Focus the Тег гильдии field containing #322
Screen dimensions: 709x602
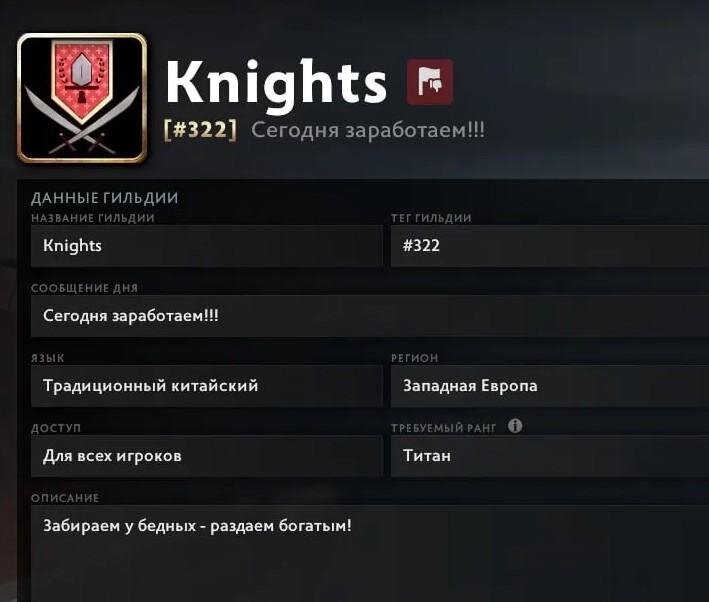click(549, 246)
